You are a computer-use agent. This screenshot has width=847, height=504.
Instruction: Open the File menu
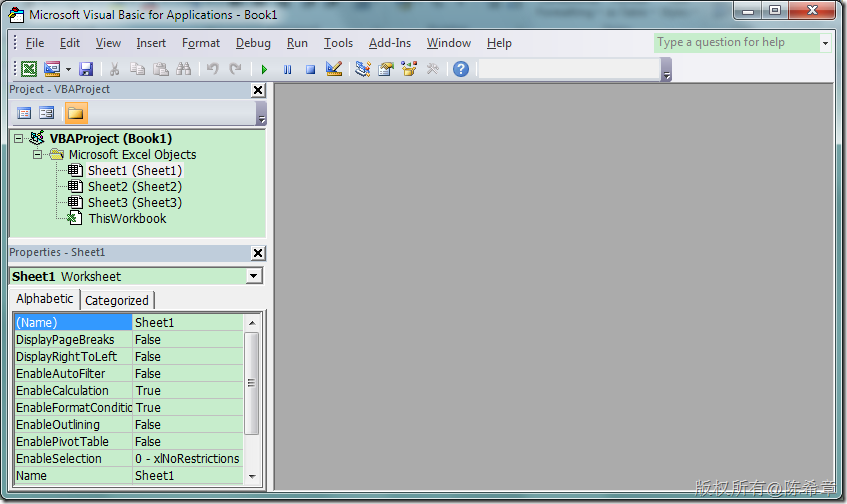[x=35, y=43]
